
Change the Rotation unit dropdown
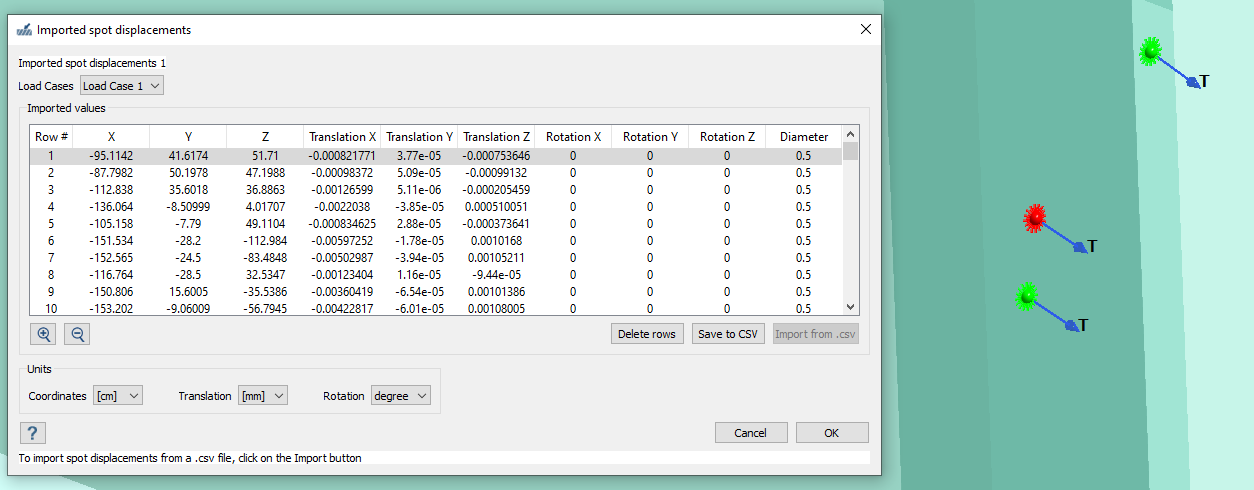[x=400, y=396]
